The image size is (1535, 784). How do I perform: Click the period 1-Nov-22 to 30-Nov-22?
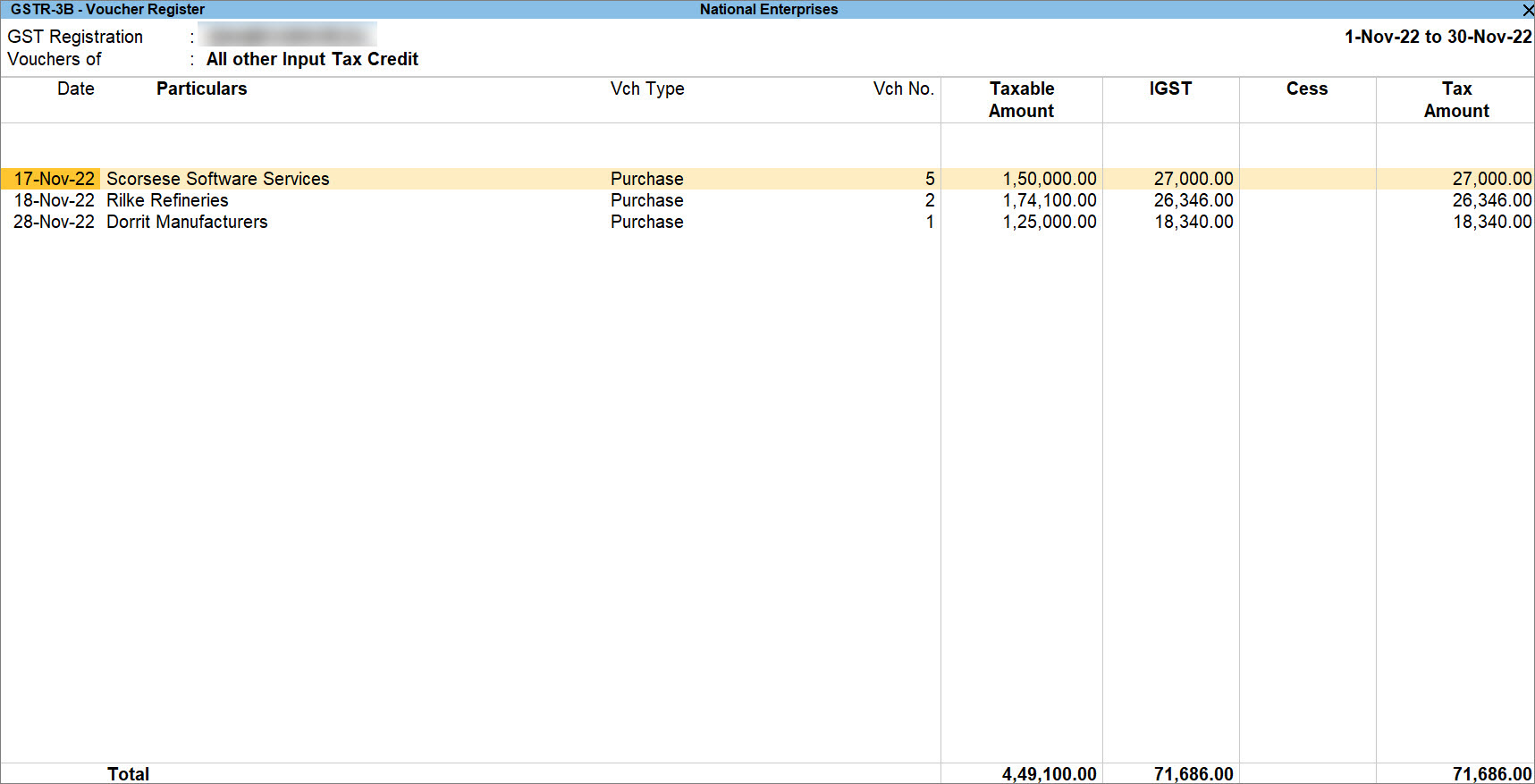tap(1438, 37)
